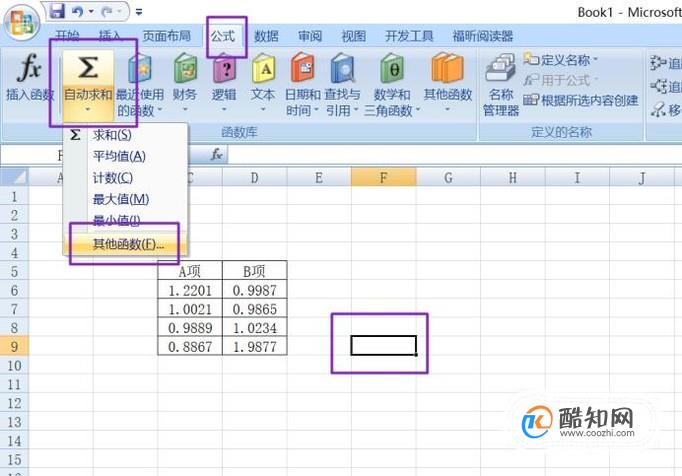
Task: Open the Developer (开发工具) tab
Action: pos(409,36)
